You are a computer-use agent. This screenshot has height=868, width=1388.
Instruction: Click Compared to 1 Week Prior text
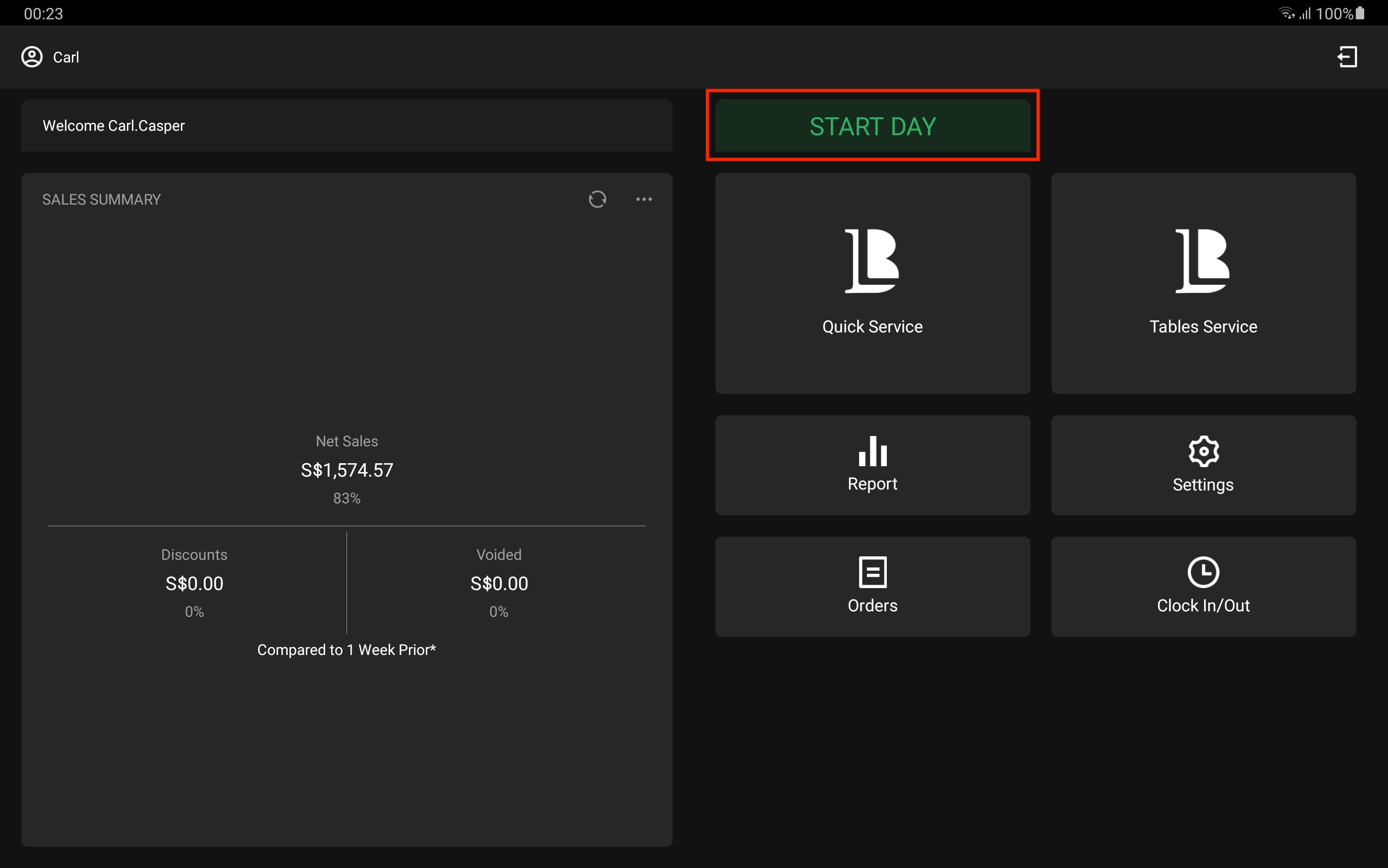tap(347, 650)
